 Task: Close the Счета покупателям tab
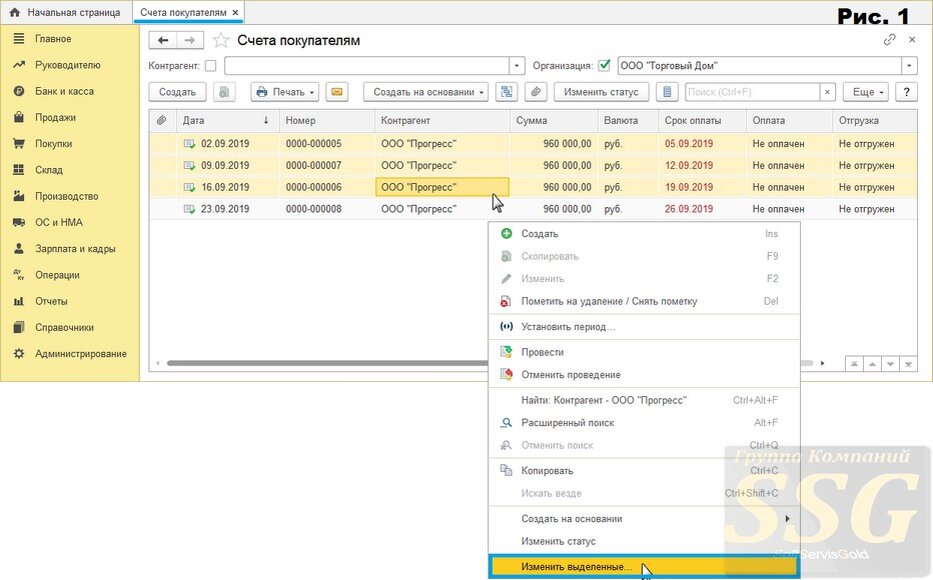(x=236, y=12)
